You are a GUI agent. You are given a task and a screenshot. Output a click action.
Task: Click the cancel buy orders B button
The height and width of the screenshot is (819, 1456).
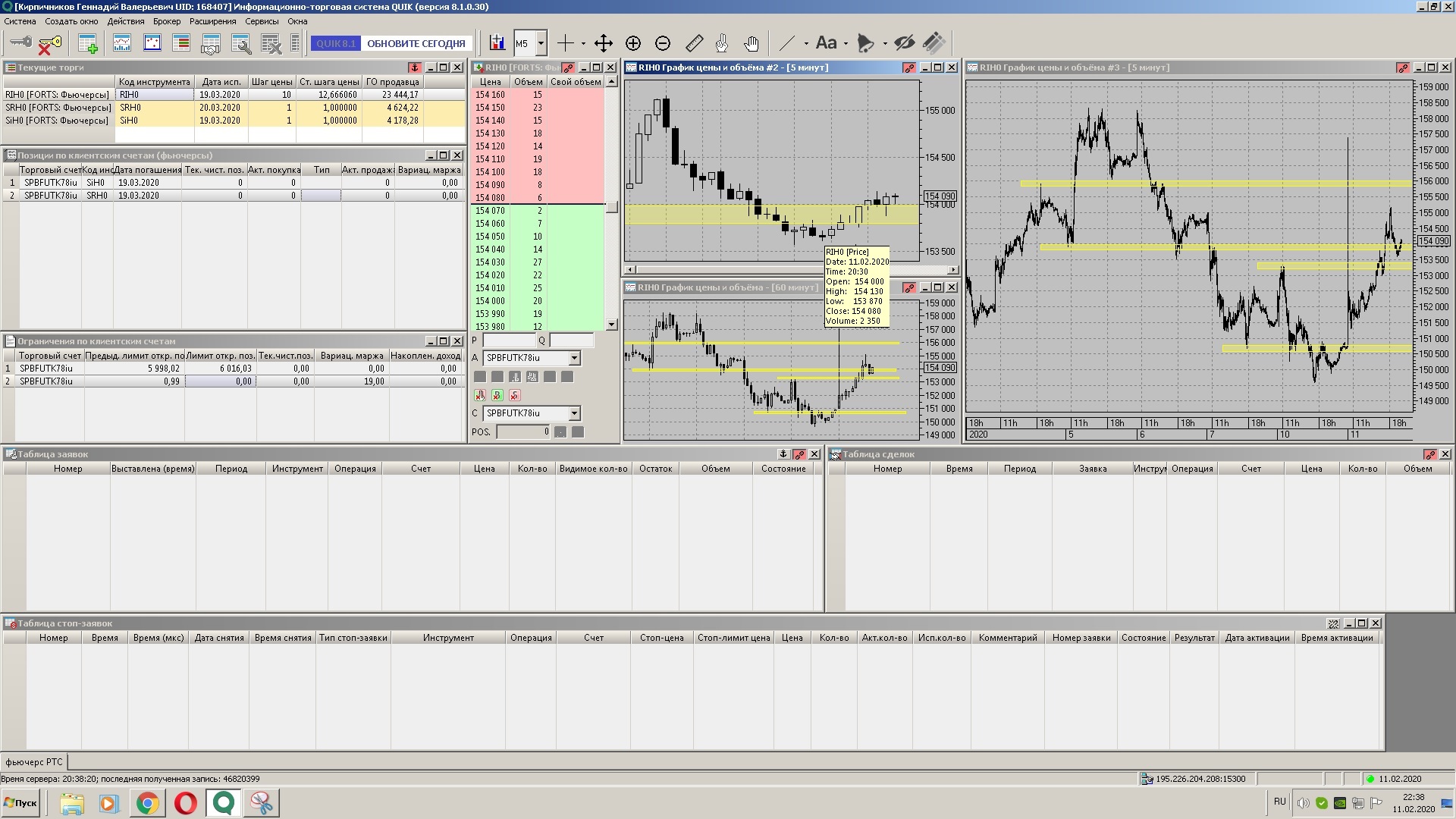(497, 395)
